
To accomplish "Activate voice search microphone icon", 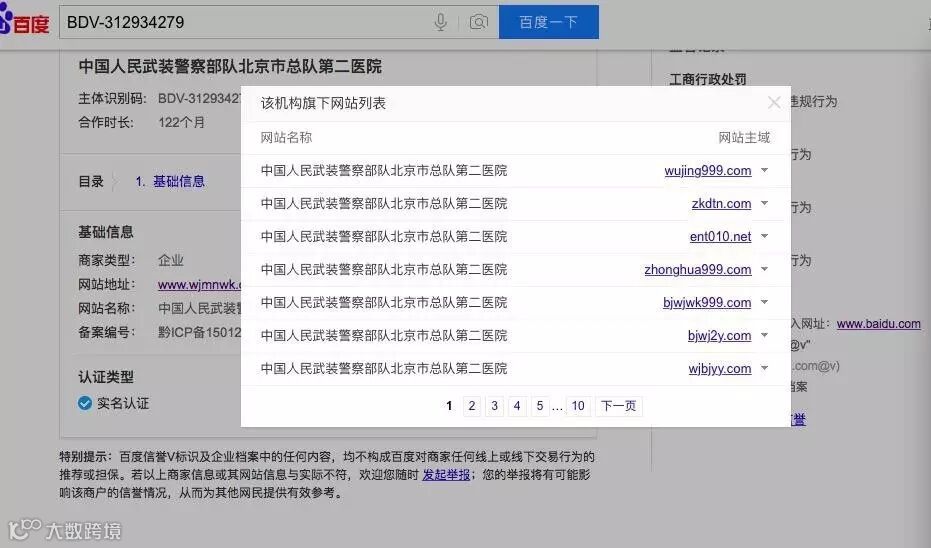I will [x=441, y=23].
